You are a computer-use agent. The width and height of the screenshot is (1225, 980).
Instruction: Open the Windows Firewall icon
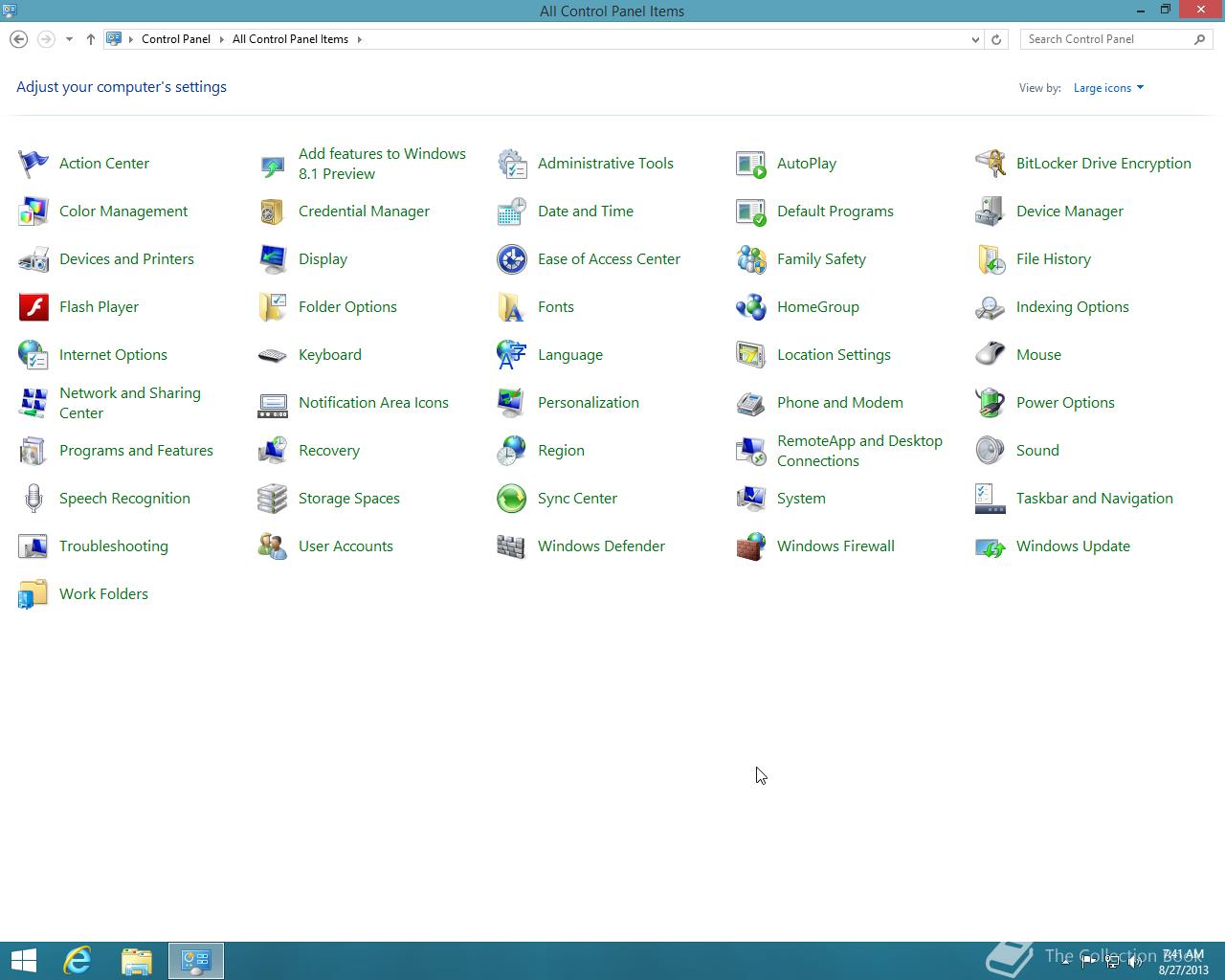click(x=751, y=546)
